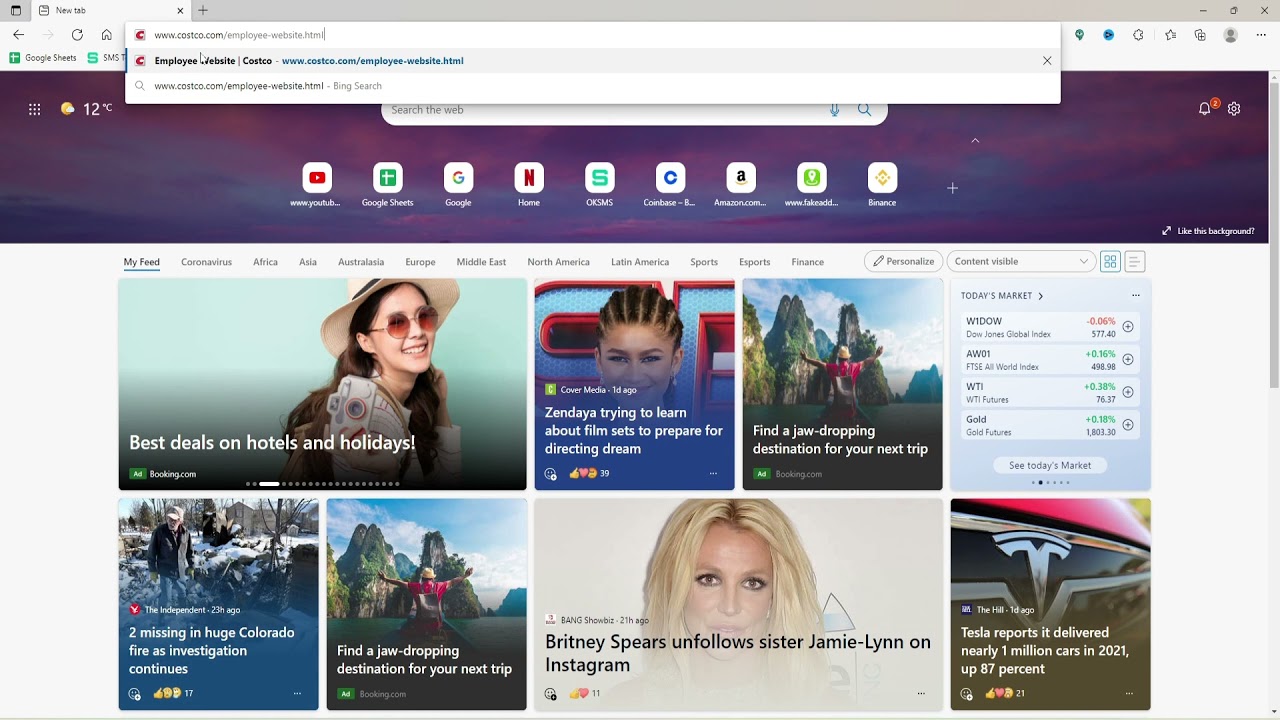
Task: Open the Collections icon in the toolbar
Action: click(x=1200, y=35)
